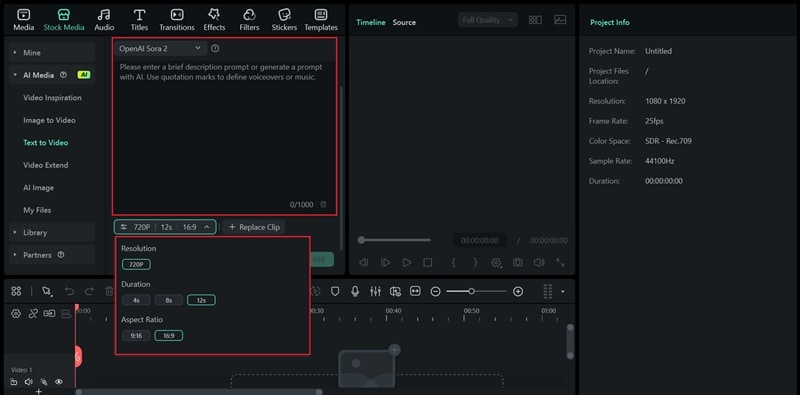Zoom in timeline with plus button

(518, 291)
